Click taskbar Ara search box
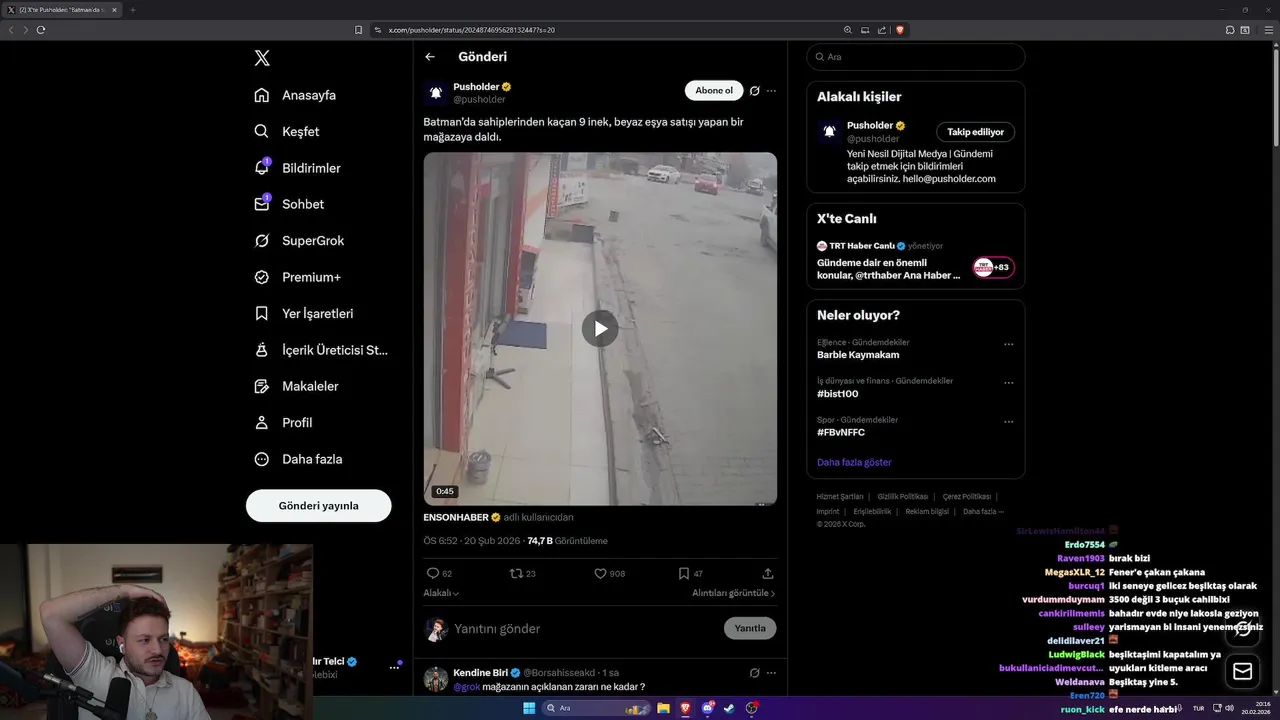 594,708
